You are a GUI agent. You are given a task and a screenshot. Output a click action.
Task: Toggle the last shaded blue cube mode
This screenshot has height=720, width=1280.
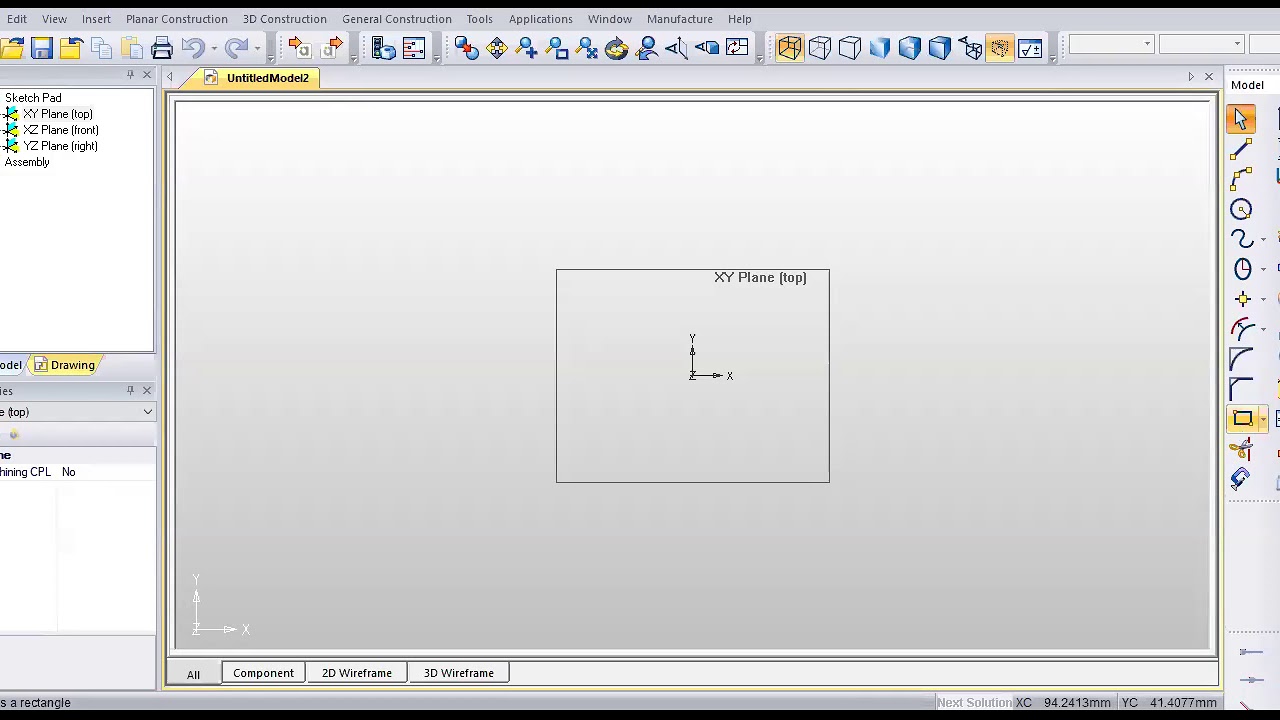pyautogui.click(x=940, y=48)
